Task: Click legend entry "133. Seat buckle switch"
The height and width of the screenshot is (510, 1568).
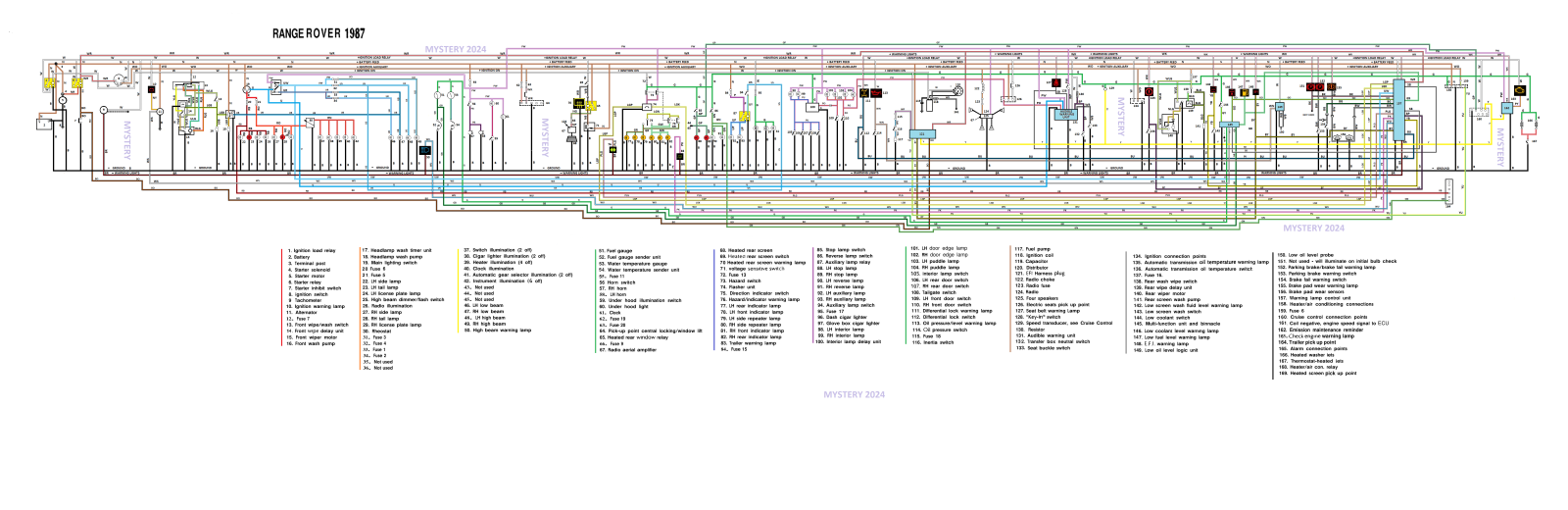Action: click(x=1044, y=348)
